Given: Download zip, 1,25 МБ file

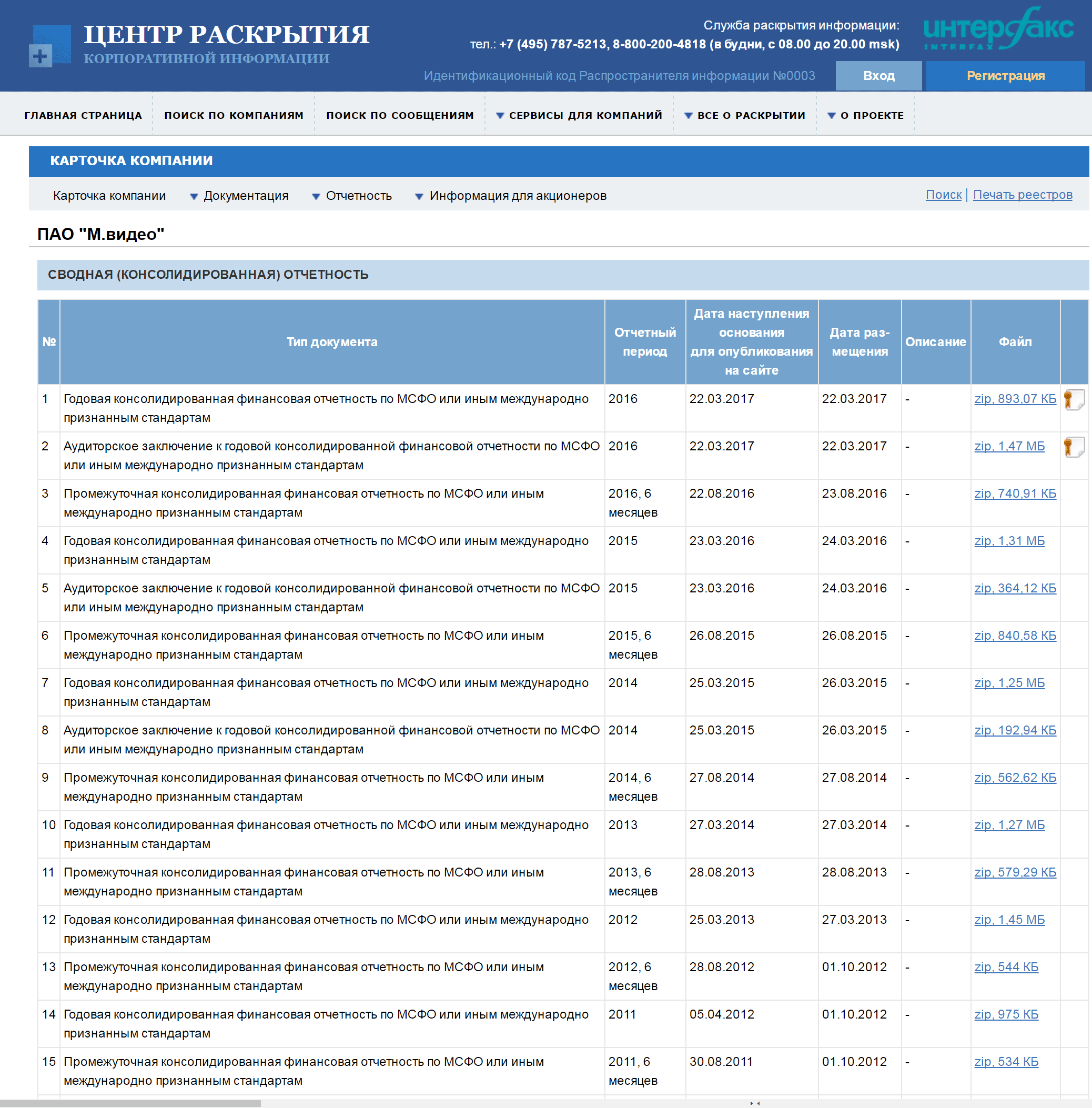Looking at the screenshot, I should pyautogui.click(x=1009, y=683).
